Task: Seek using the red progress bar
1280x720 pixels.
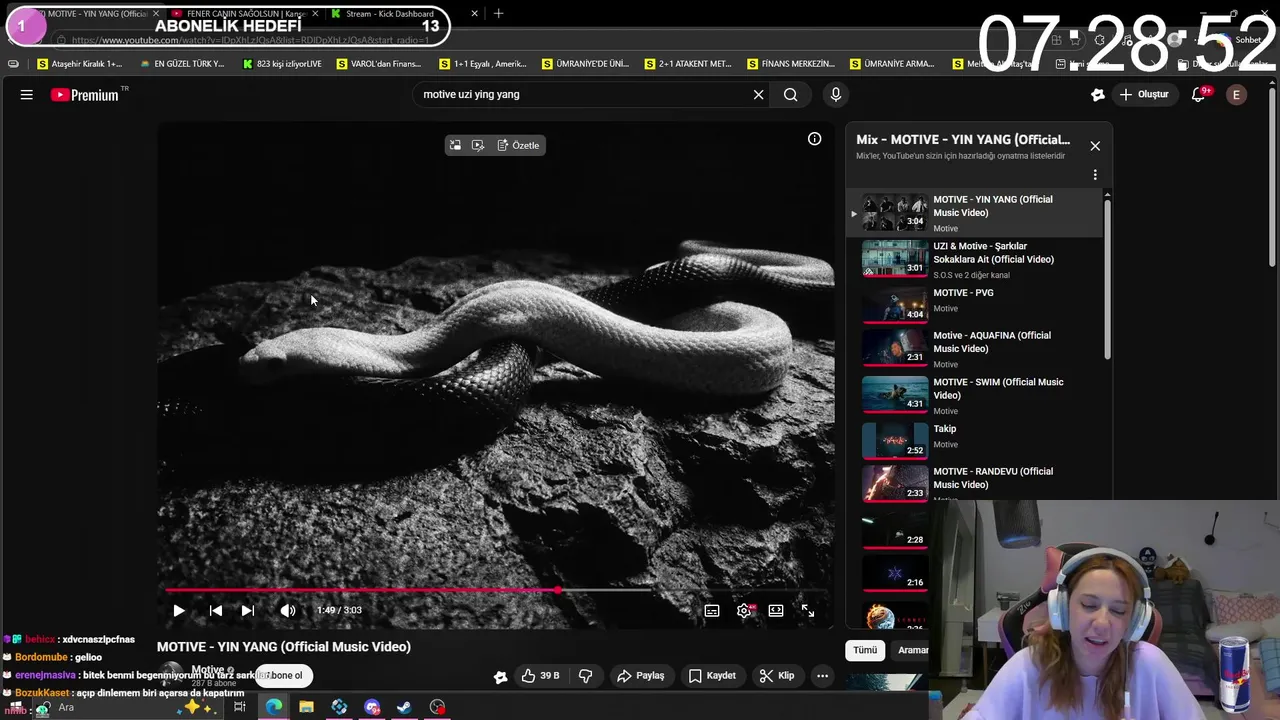Action: click(495, 590)
